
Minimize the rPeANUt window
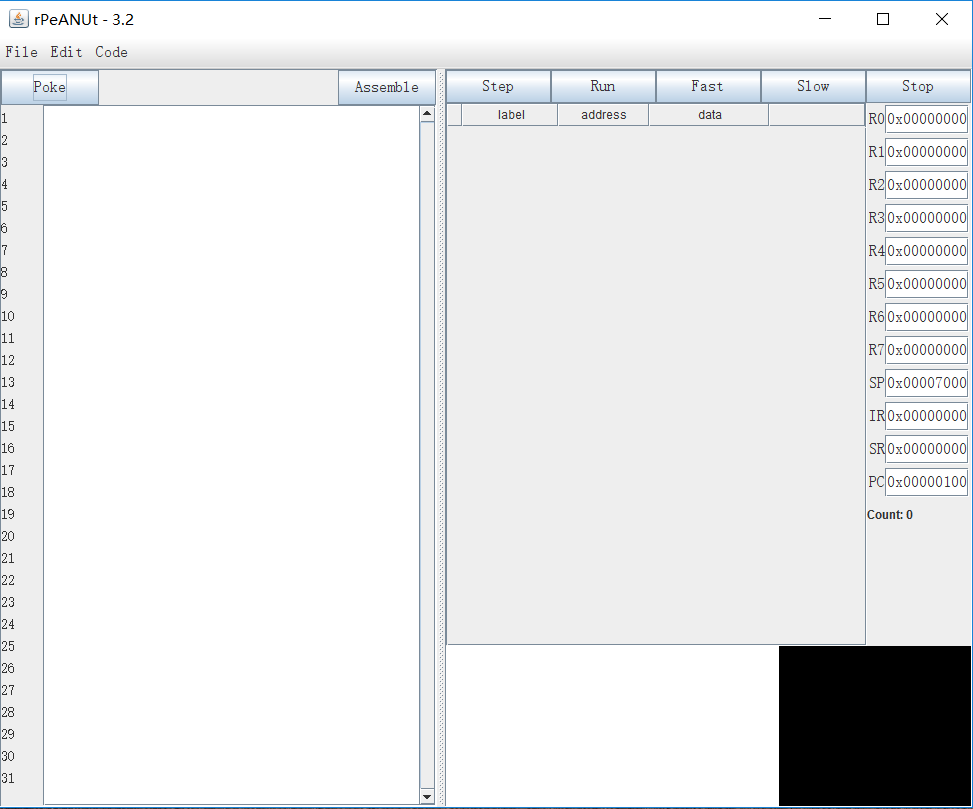coord(825,19)
